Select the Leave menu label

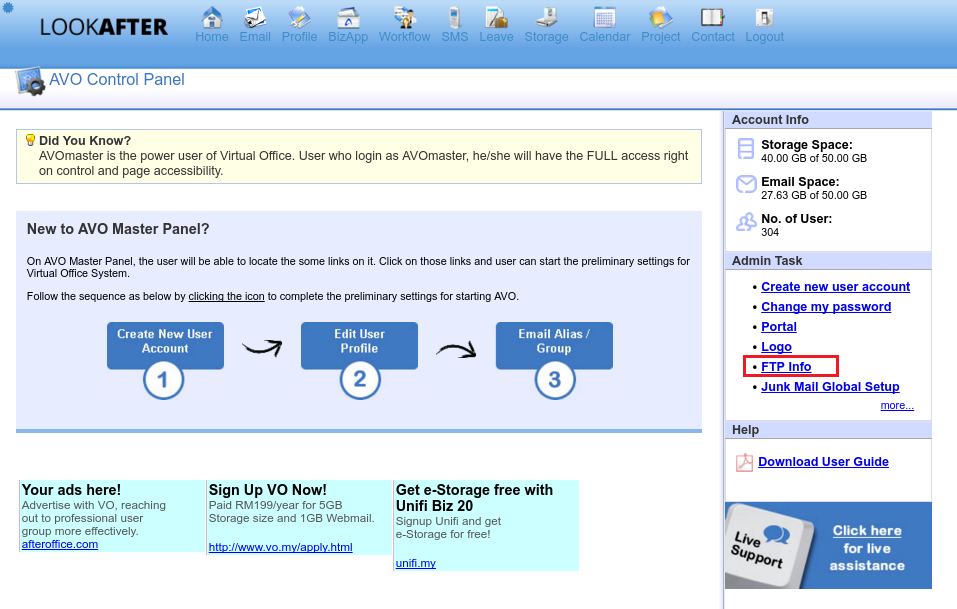pos(496,37)
